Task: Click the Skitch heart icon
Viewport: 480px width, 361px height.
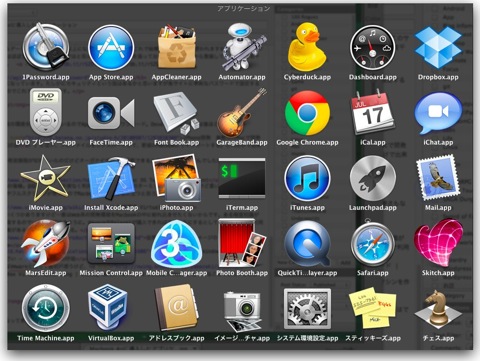Action: [x=438, y=243]
